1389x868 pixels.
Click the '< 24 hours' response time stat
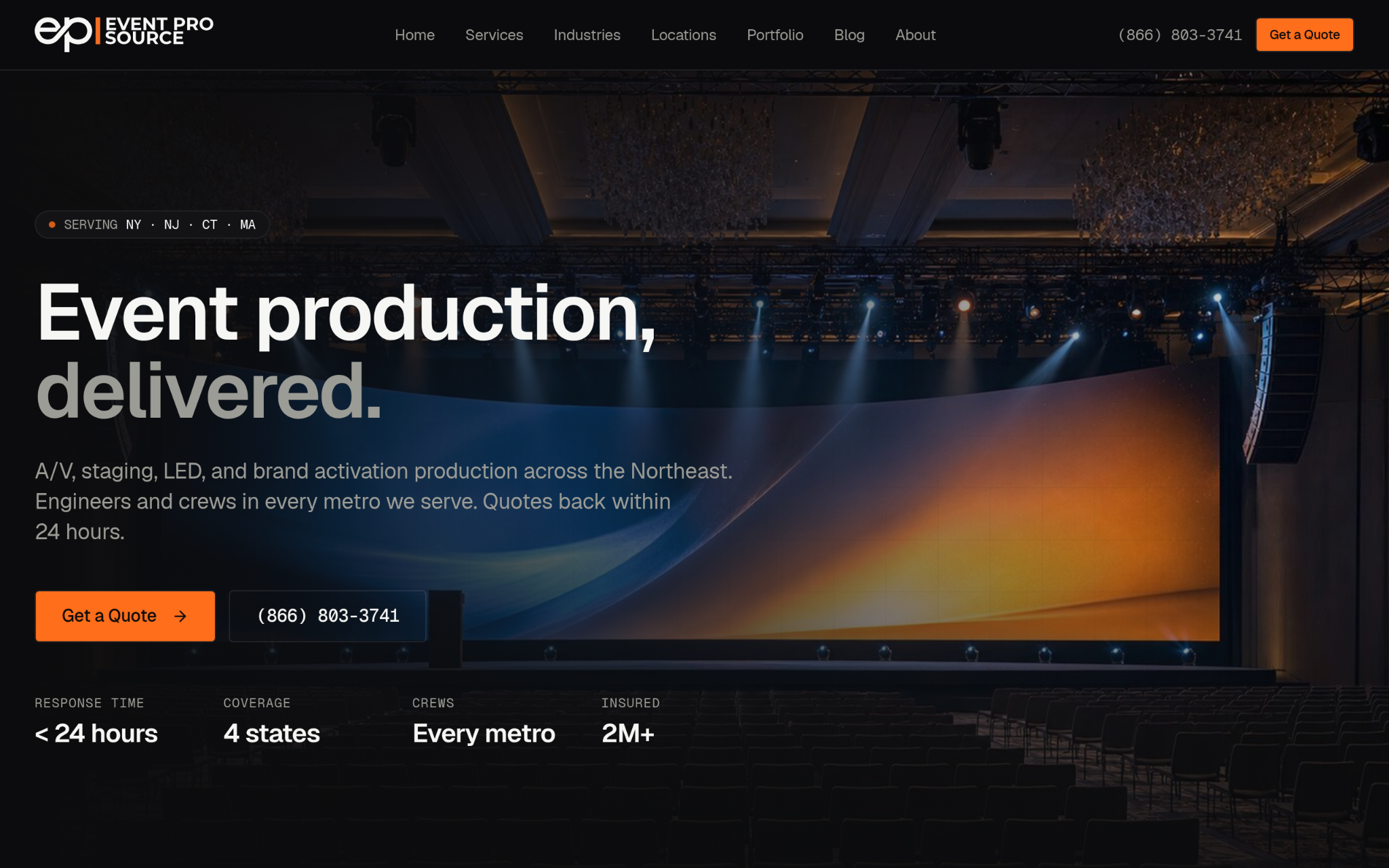tap(96, 733)
